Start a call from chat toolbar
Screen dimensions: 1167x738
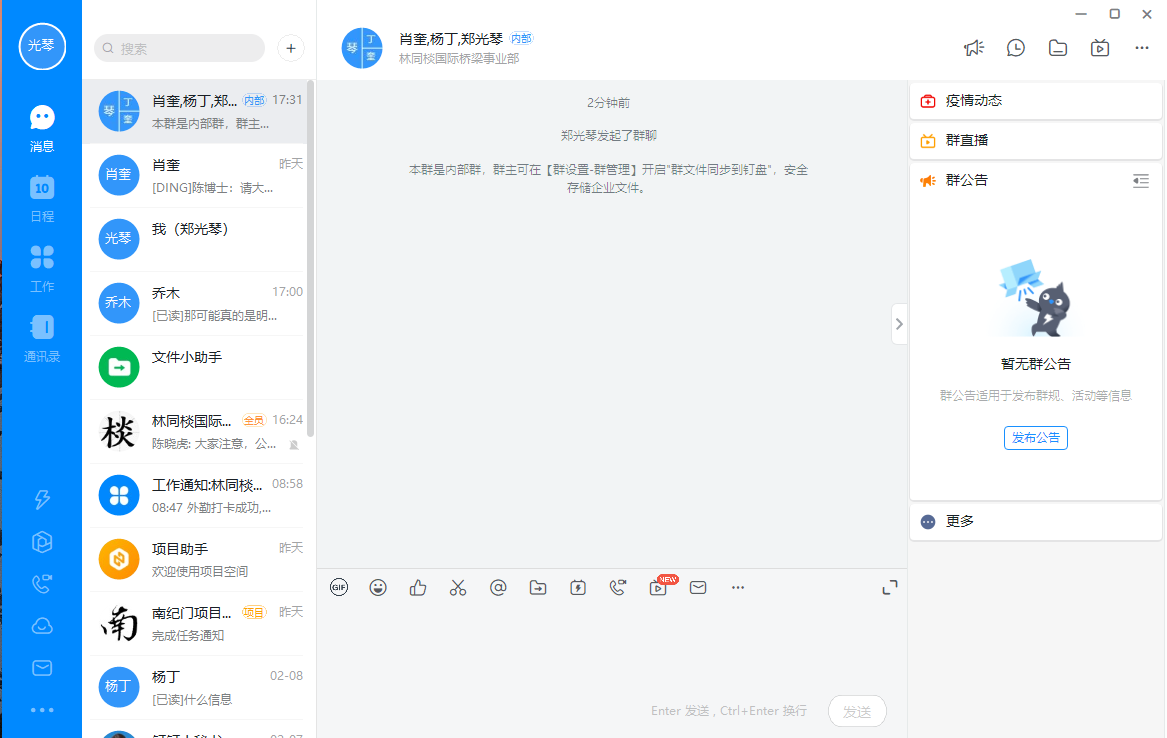[x=618, y=588]
